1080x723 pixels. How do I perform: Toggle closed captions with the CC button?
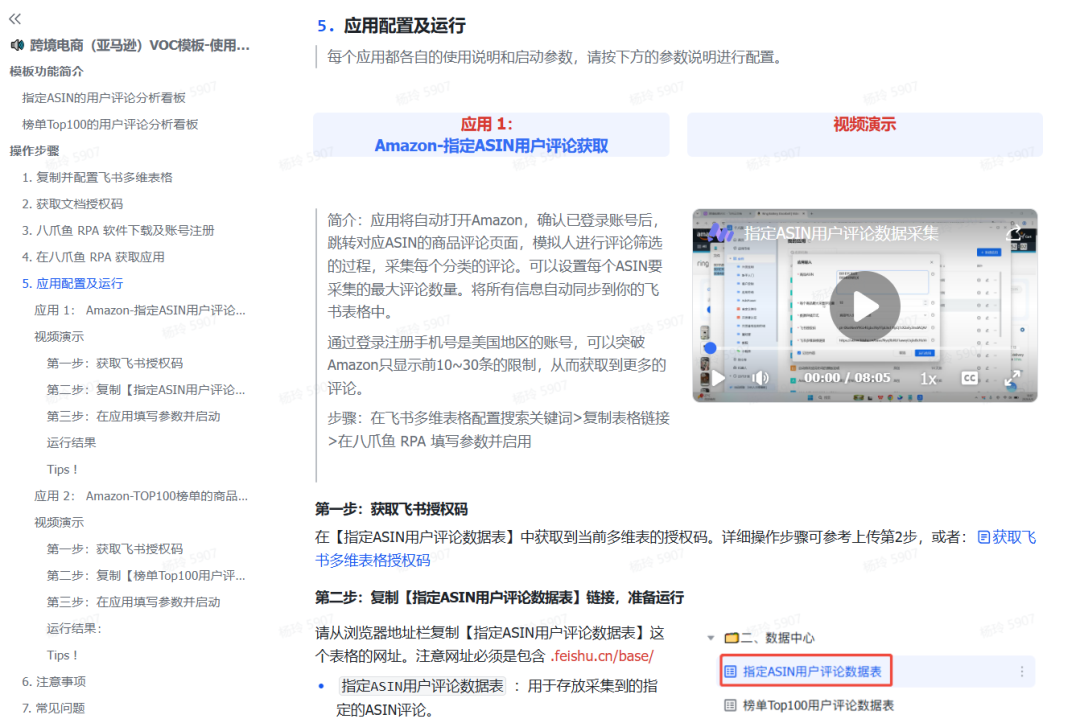click(x=969, y=378)
